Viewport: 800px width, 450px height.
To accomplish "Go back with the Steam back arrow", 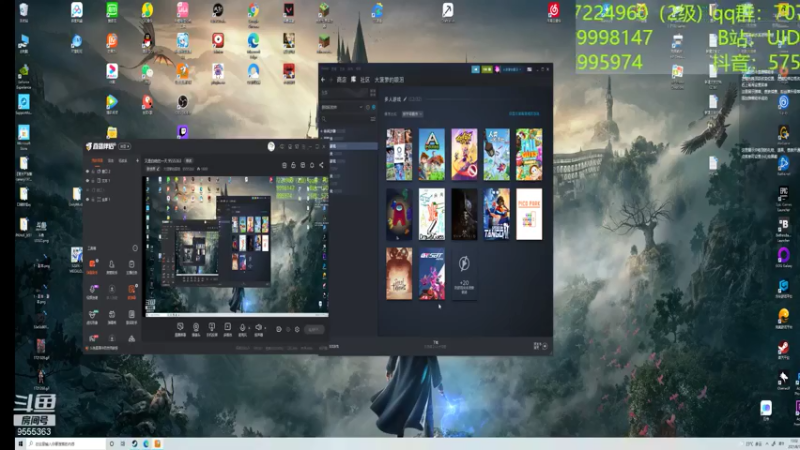I will click(x=323, y=80).
